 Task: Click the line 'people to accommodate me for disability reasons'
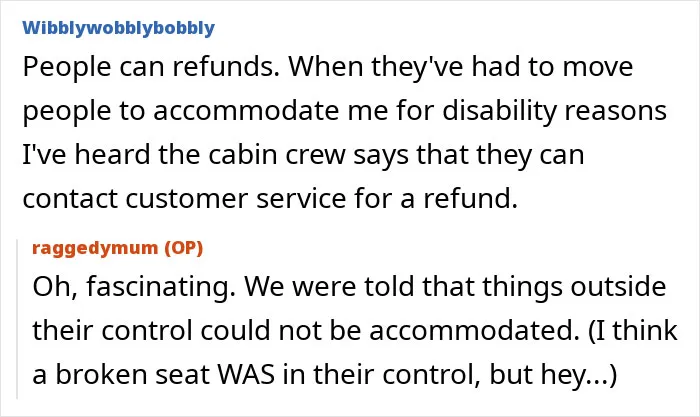point(345,111)
